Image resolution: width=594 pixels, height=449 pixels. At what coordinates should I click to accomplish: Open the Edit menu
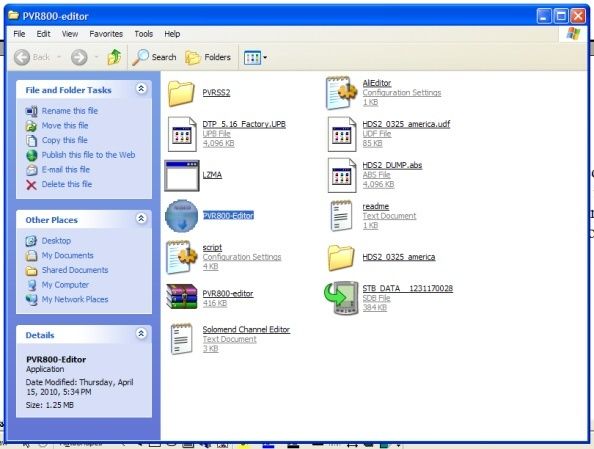(x=43, y=34)
